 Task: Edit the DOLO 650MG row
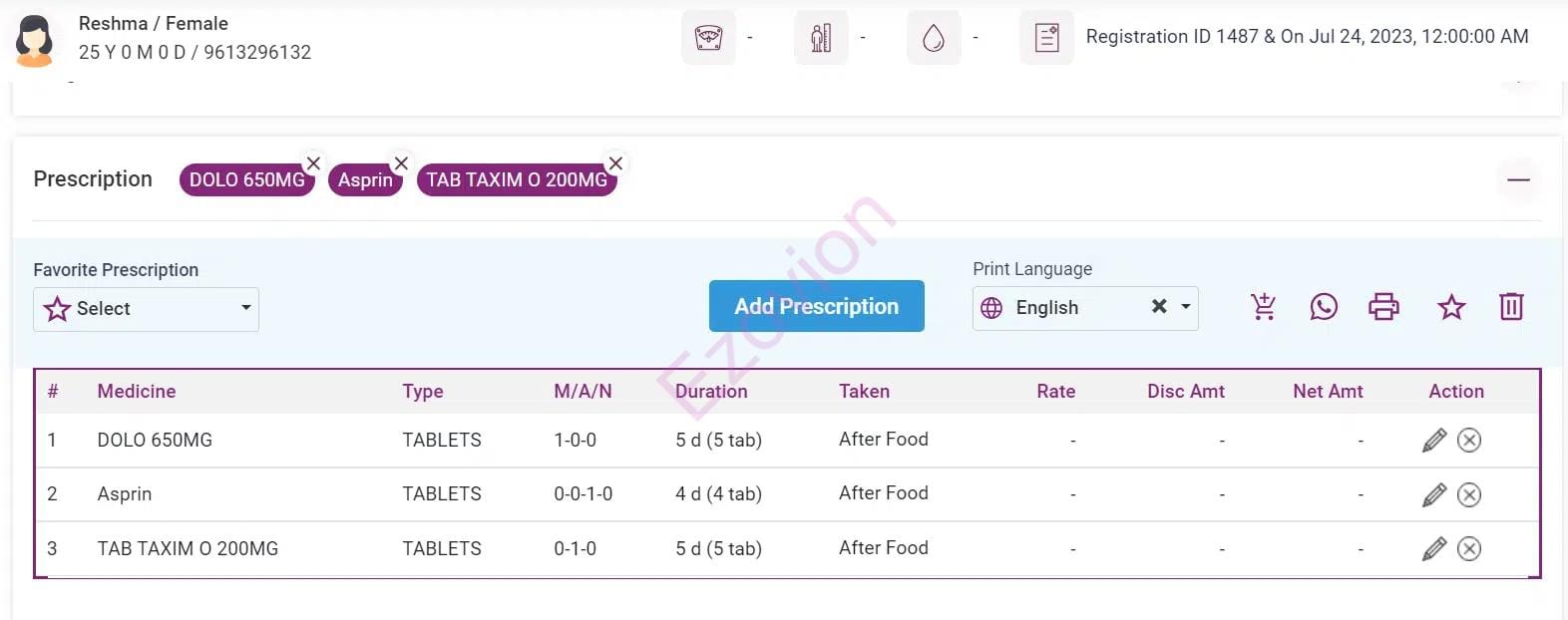tap(1434, 441)
